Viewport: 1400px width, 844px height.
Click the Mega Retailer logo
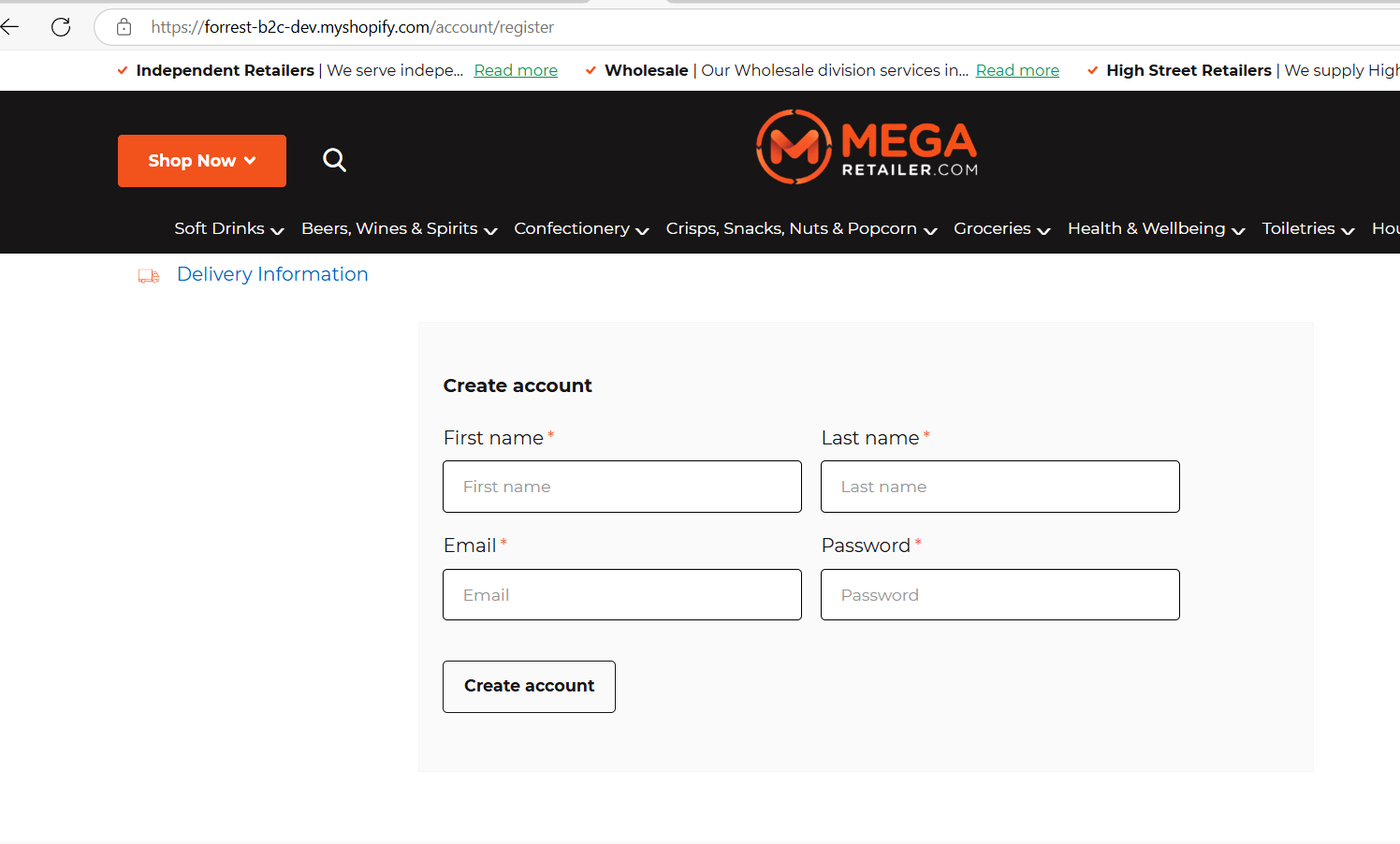[x=867, y=147]
